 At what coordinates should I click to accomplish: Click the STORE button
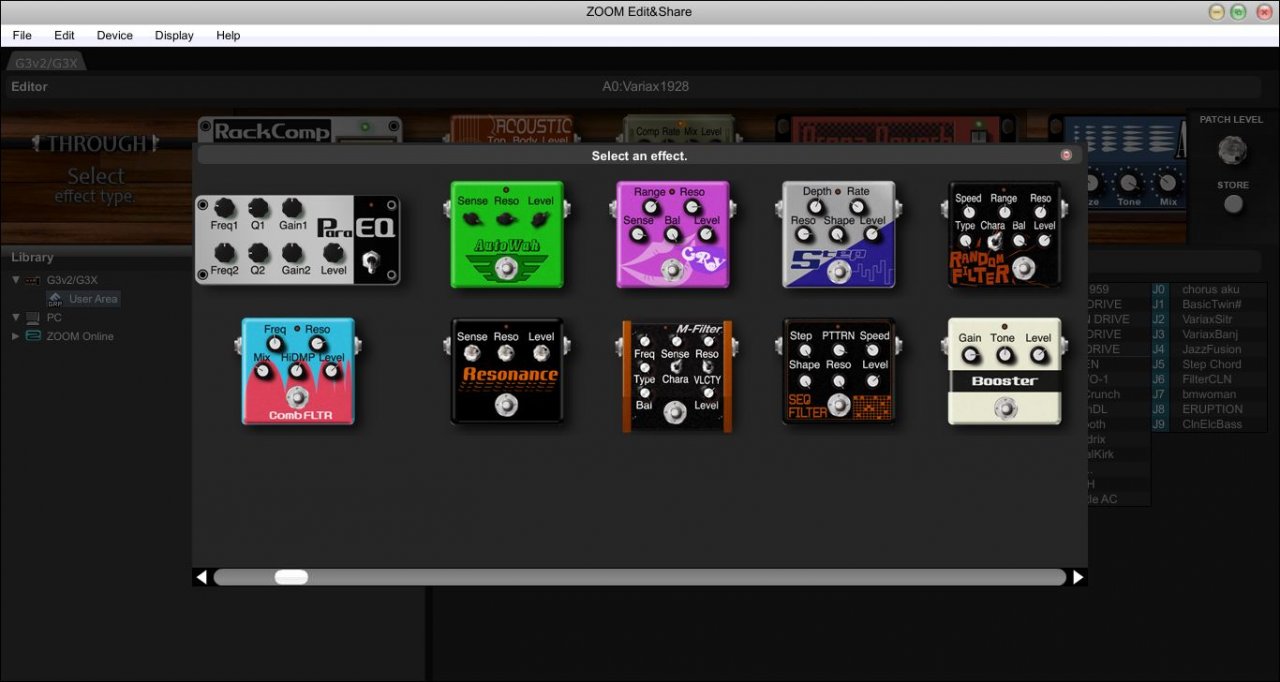pos(1234,204)
